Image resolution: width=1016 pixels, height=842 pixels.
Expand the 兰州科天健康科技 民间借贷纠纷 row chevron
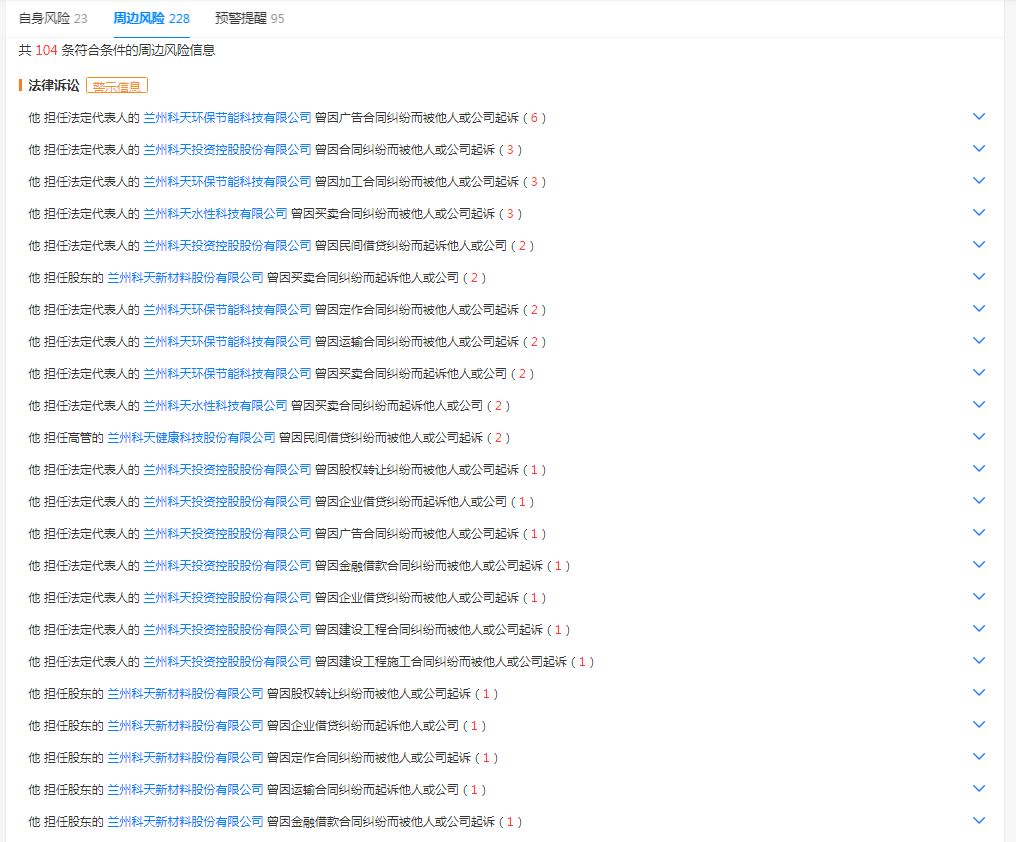point(979,436)
